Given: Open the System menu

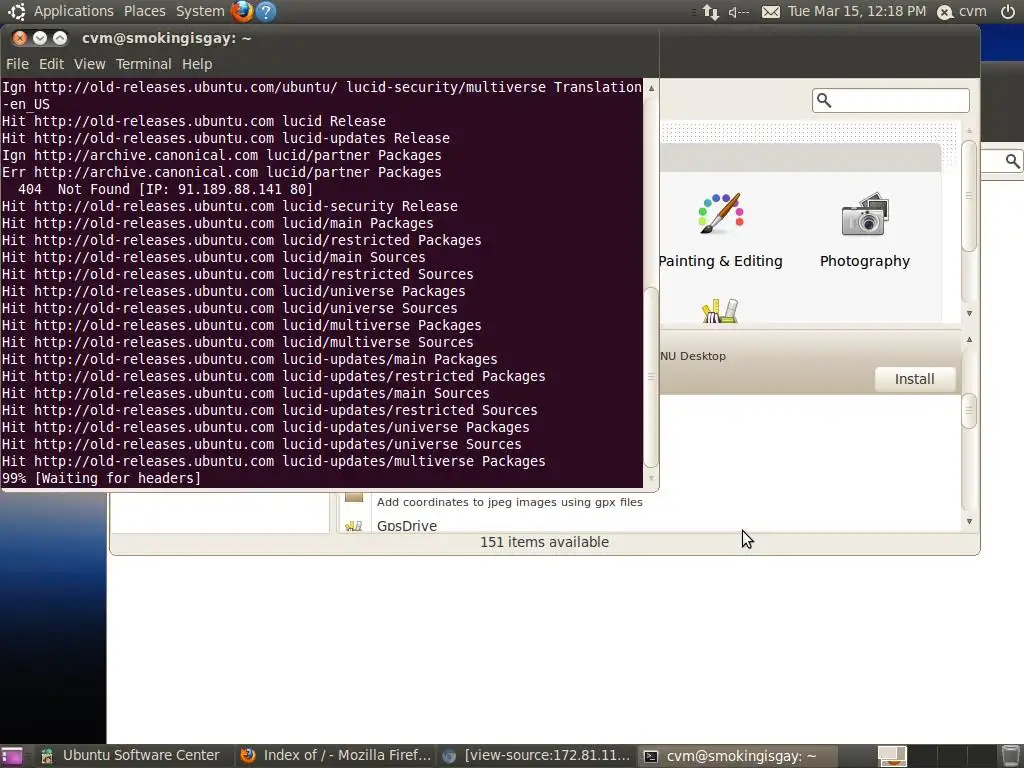Looking at the screenshot, I should [200, 11].
